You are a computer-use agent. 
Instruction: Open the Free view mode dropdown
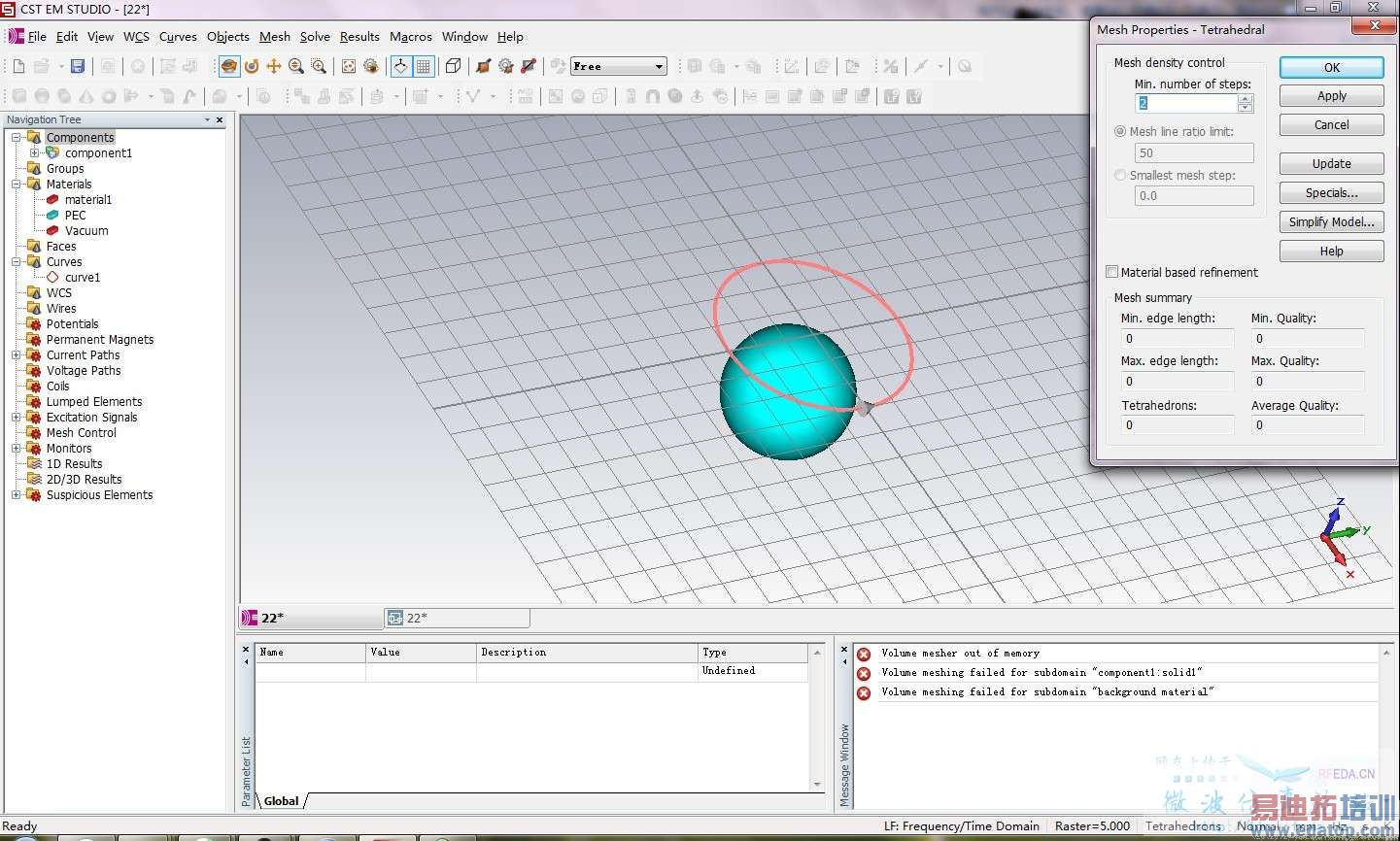tap(660, 66)
